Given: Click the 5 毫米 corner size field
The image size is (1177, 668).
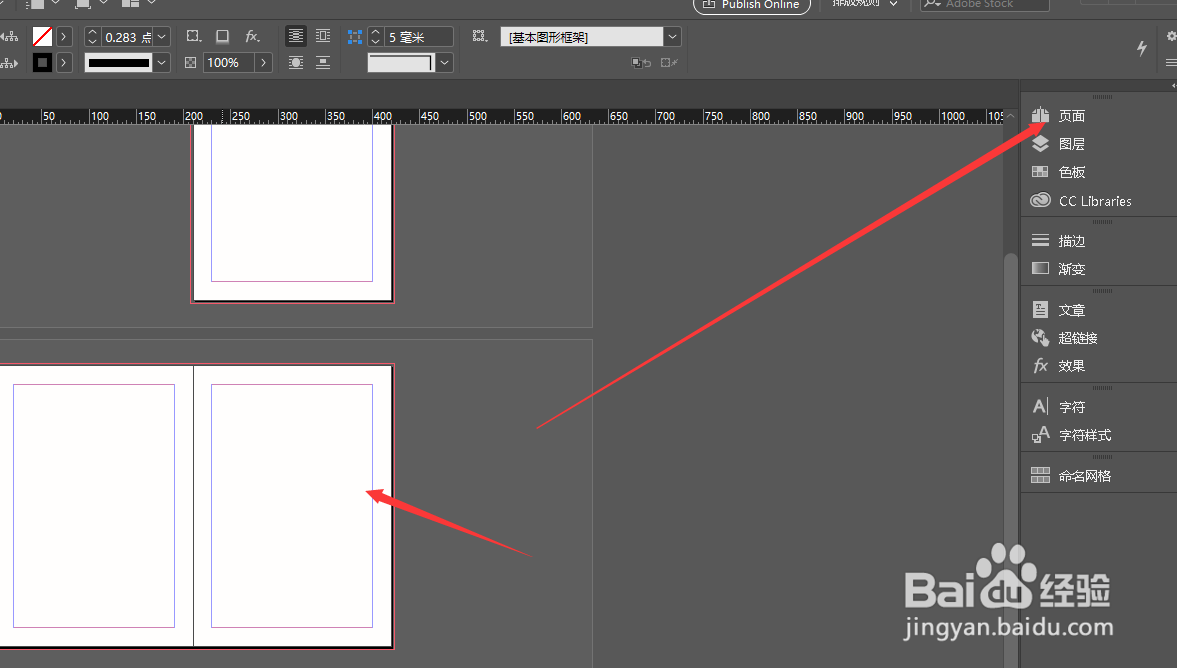Looking at the screenshot, I should (419, 37).
